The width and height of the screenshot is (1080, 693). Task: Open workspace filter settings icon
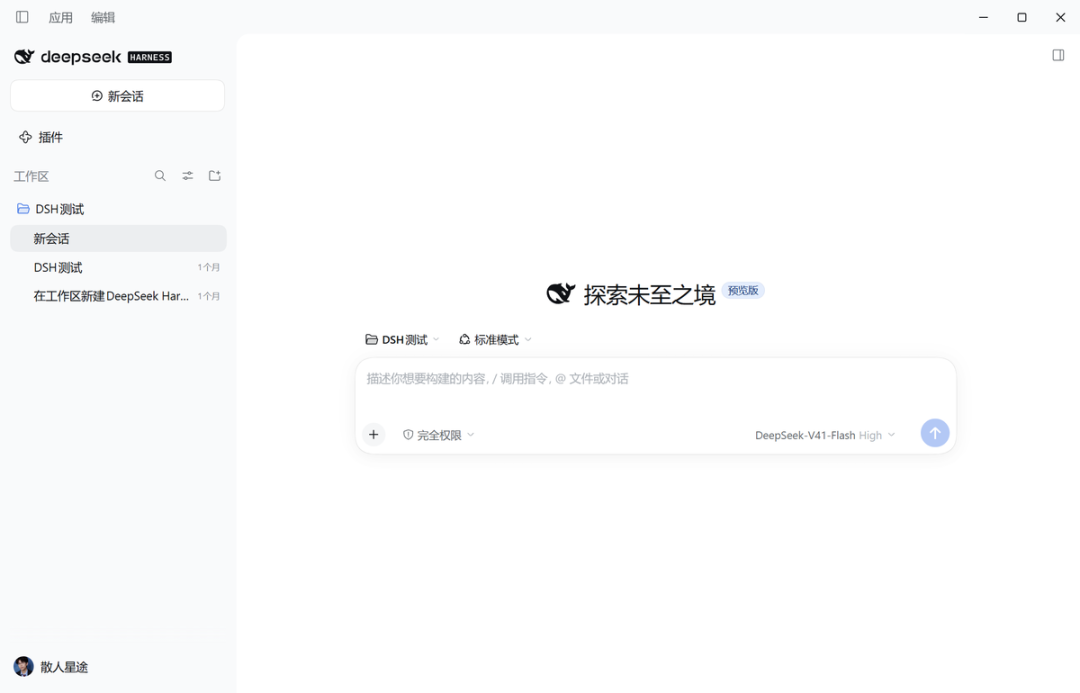(x=187, y=176)
